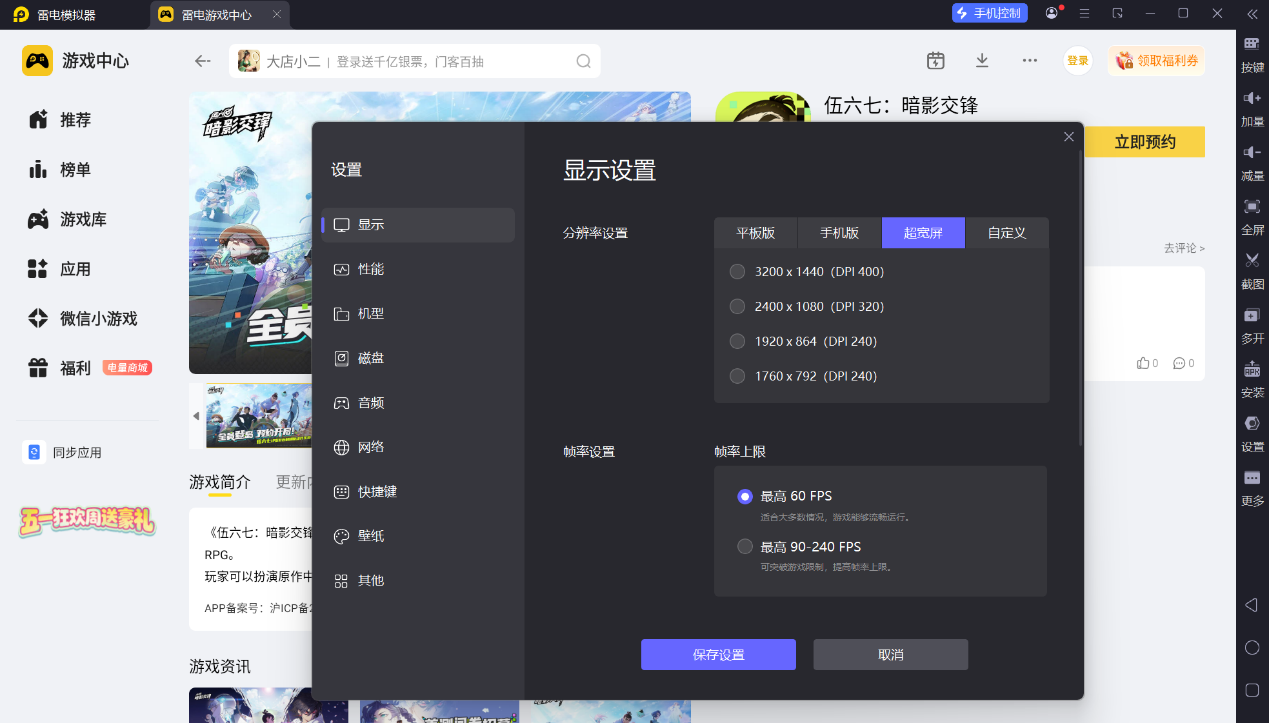The image size is (1269, 723).
Task: Open the hamburger menu in title bar
Action: 1084,13
